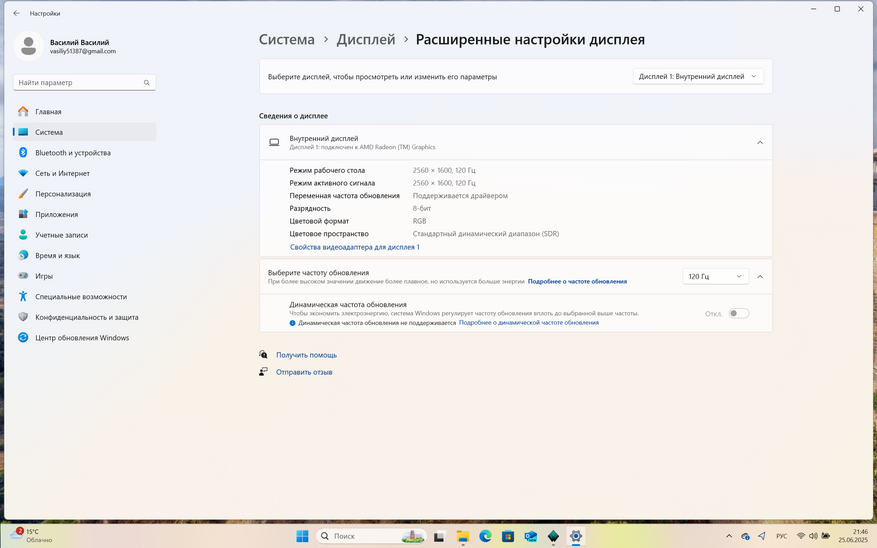Viewport: 877px width, 548px height.
Task: Go to Сеть и Интернет settings
Action: [x=84, y=173]
